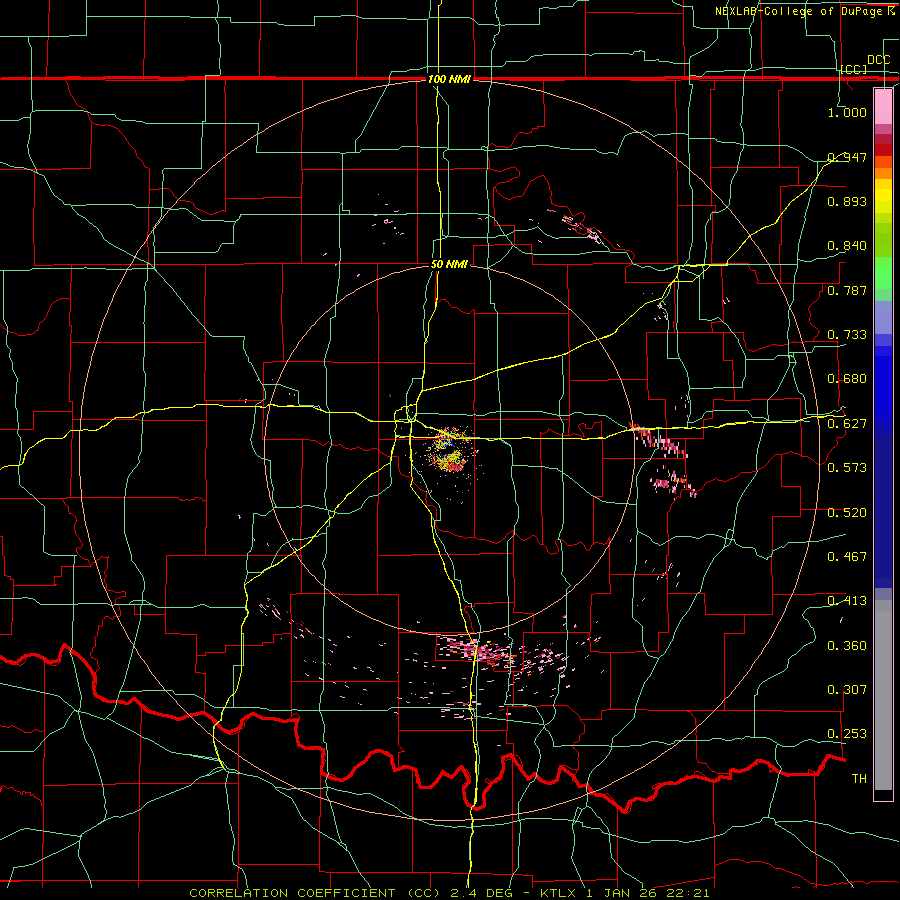Image resolution: width=900 pixels, height=900 pixels.
Task: Click the 0.413 scale value
Action: click(x=847, y=601)
